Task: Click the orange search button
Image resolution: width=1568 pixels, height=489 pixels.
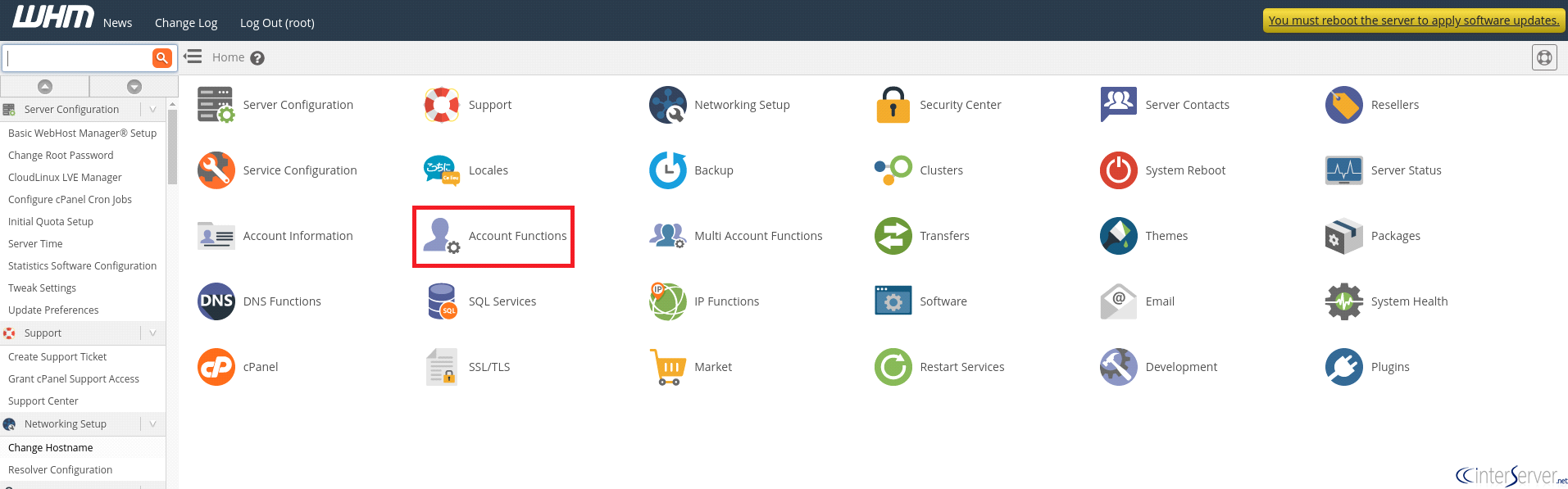Action: [162, 58]
